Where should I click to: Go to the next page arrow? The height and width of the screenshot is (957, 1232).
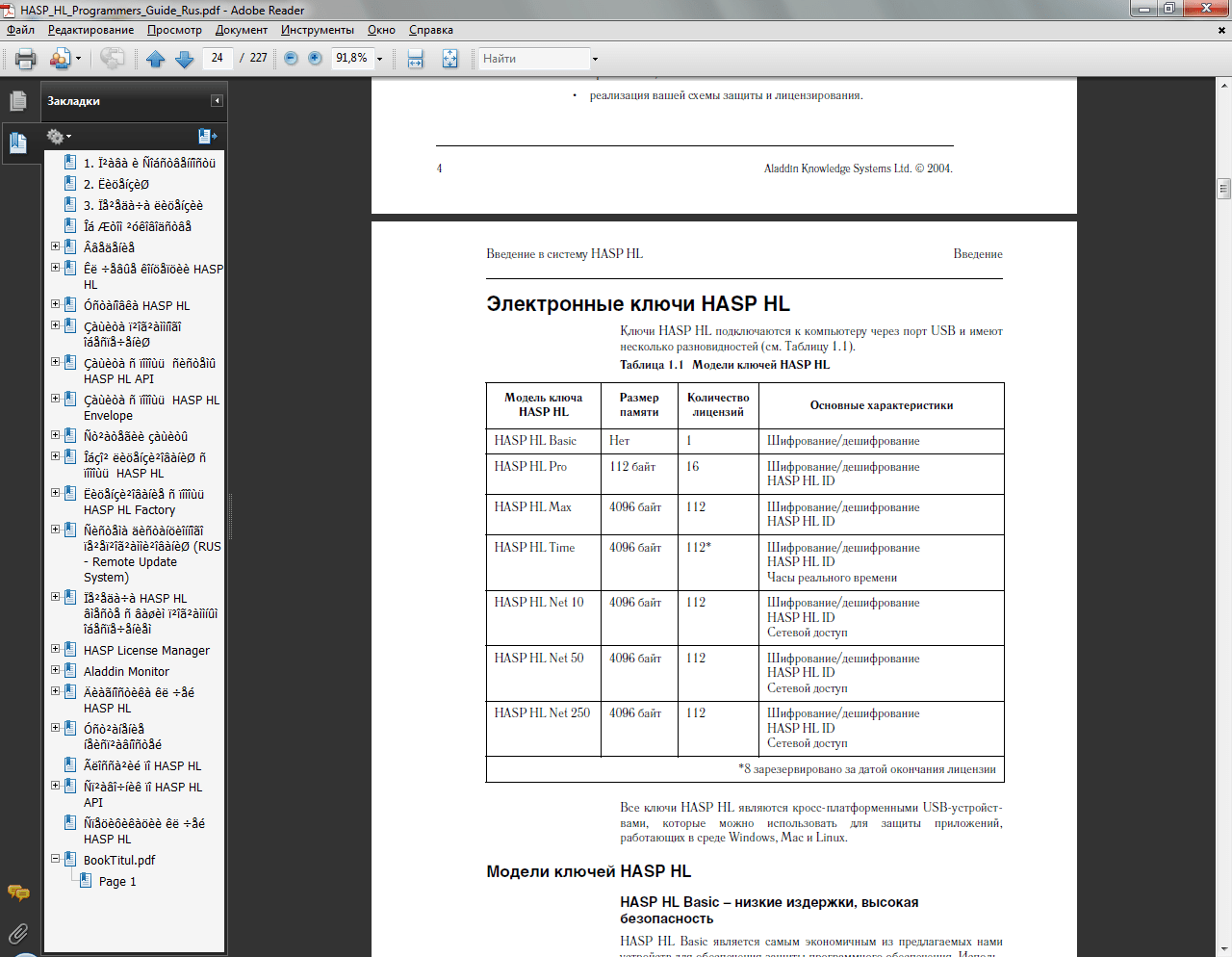pos(183,58)
